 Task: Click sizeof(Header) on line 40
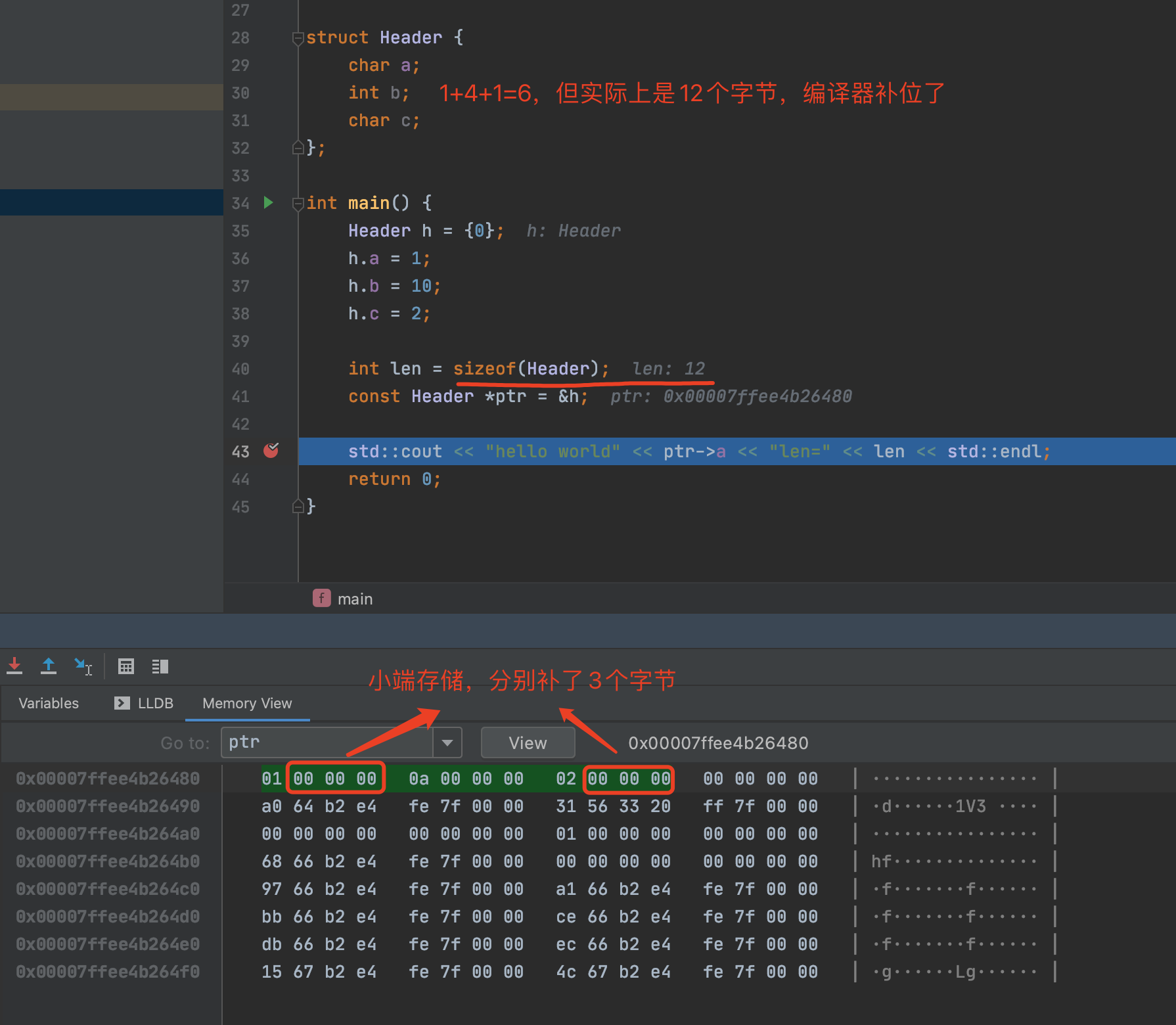[x=526, y=369]
